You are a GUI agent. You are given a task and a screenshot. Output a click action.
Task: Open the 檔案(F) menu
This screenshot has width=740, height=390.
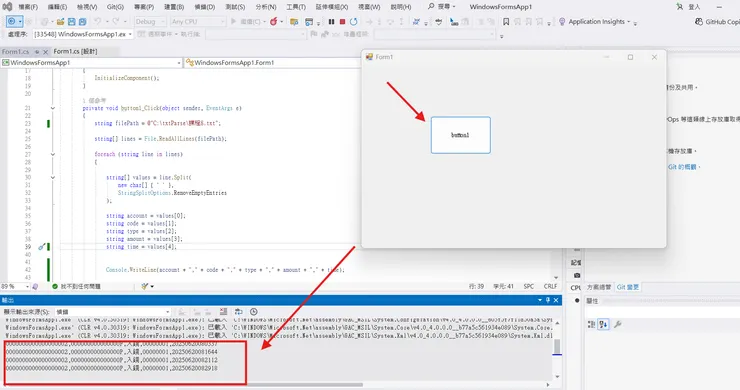point(28,7)
